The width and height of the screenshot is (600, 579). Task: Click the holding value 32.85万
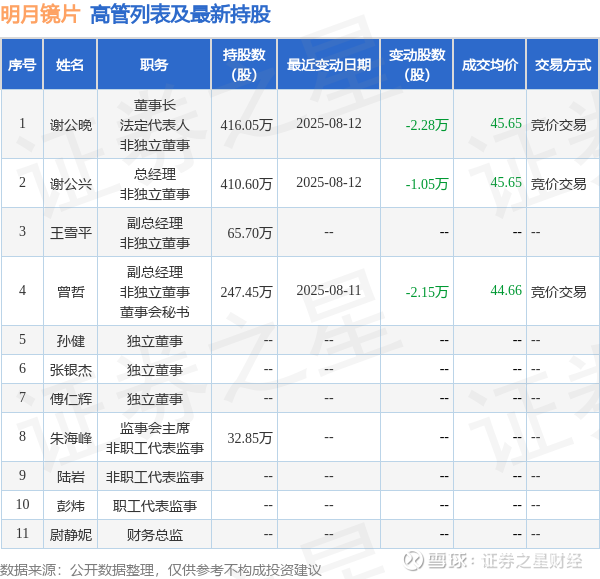tap(249, 438)
